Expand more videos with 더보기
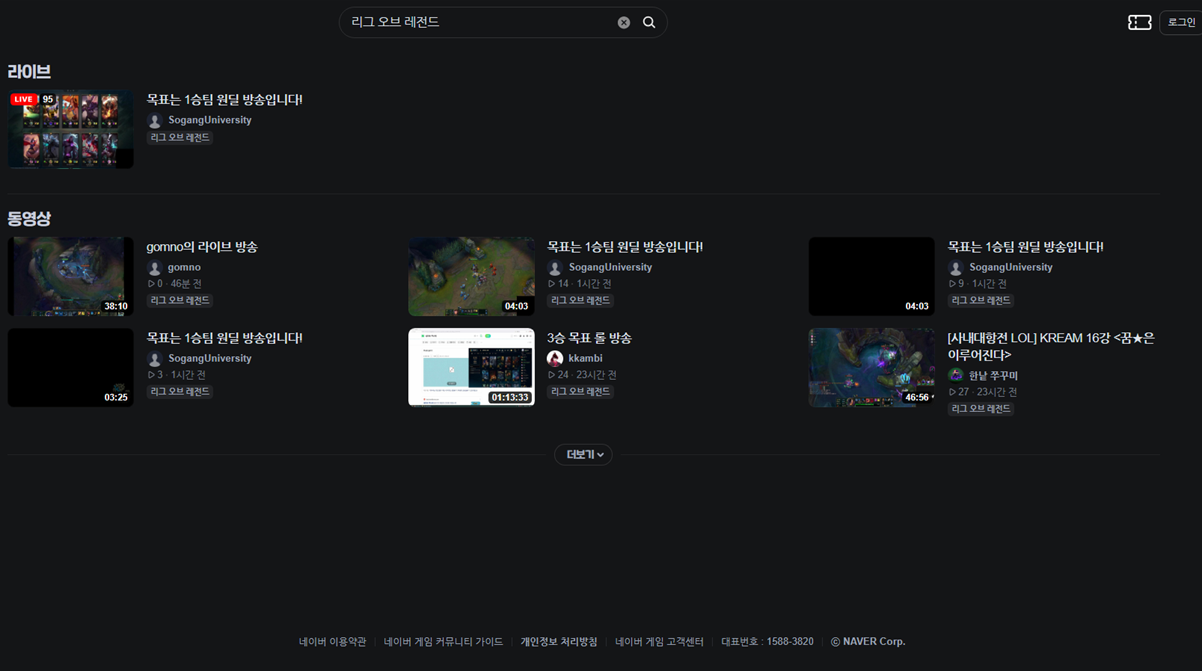The width and height of the screenshot is (1202, 671). click(x=584, y=454)
